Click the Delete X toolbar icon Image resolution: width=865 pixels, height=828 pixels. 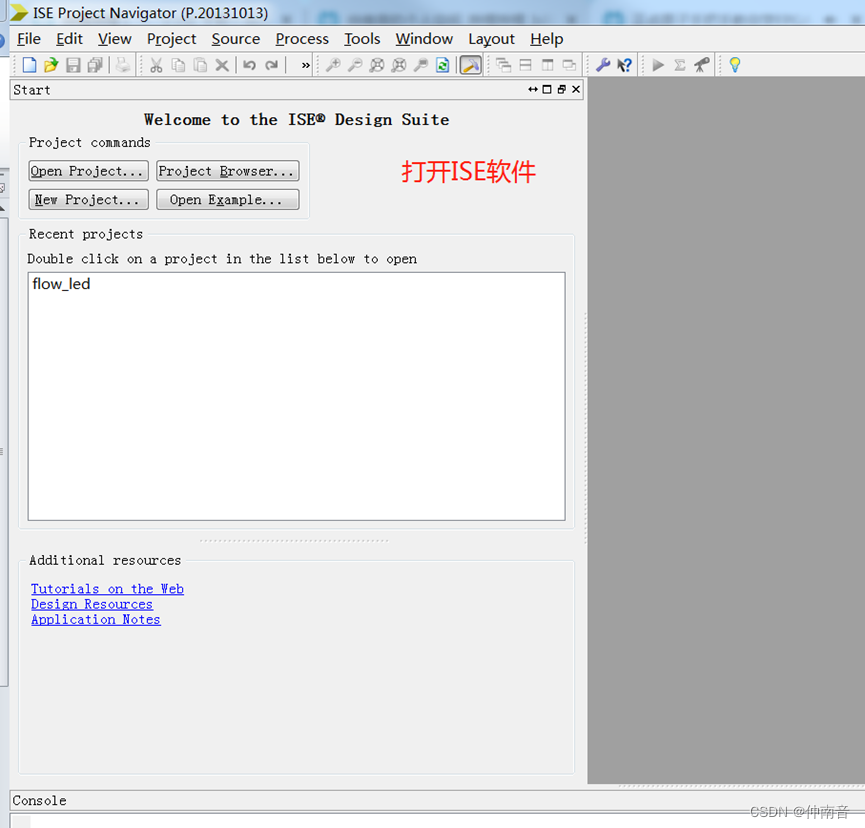(222, 65)
